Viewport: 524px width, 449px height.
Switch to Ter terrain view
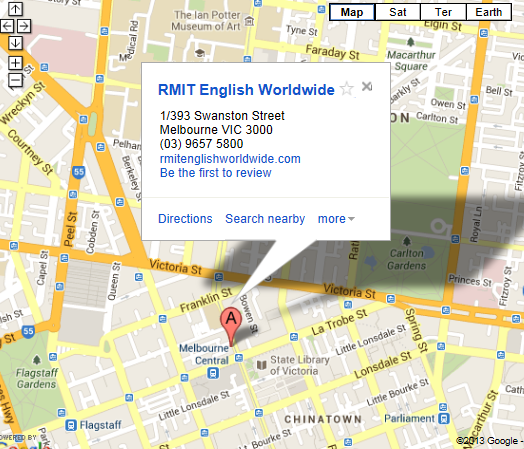pyautogui.click(x=443, y=12)
